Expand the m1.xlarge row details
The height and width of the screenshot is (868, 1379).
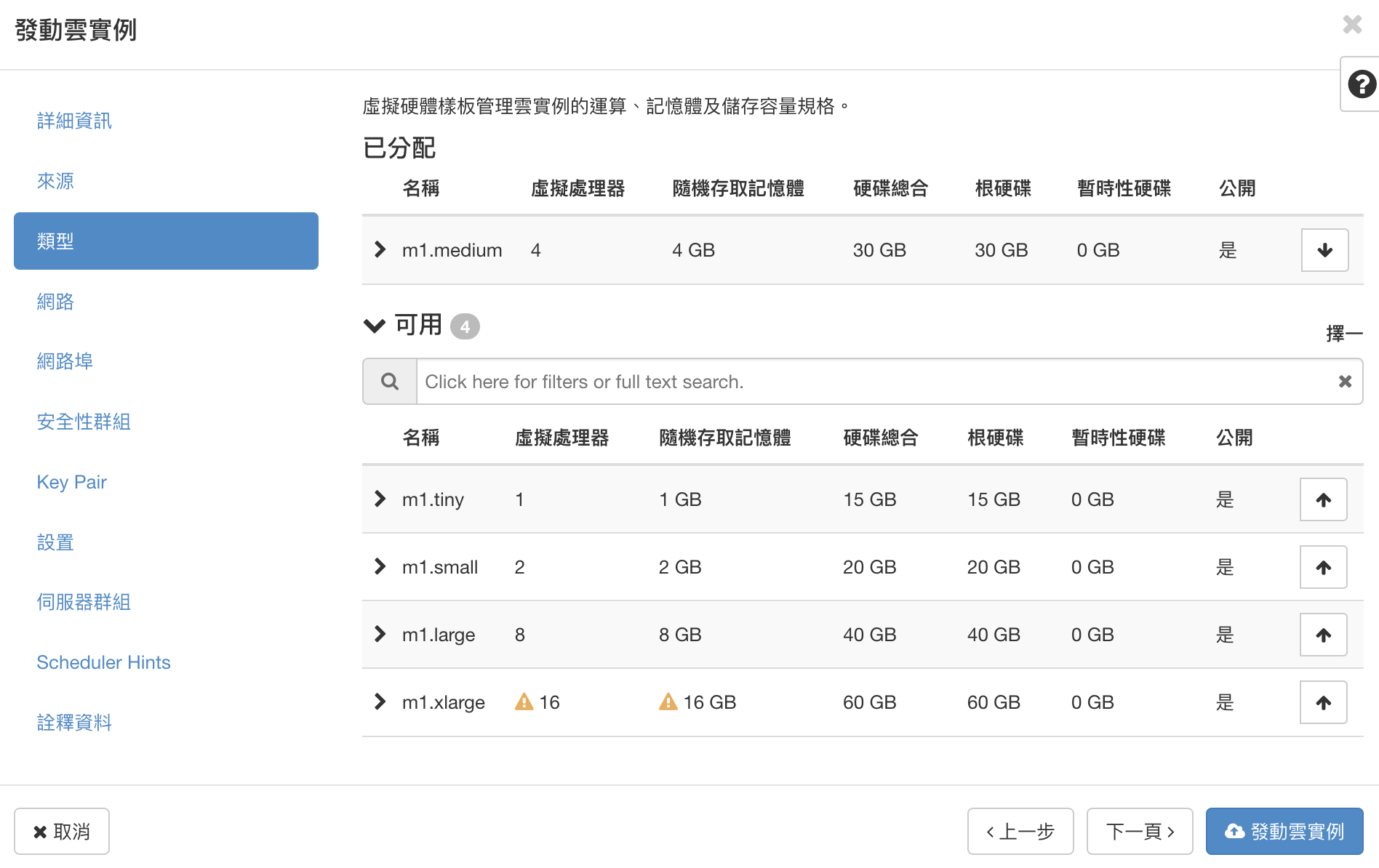pyautogui.click(x=380, y=702)
